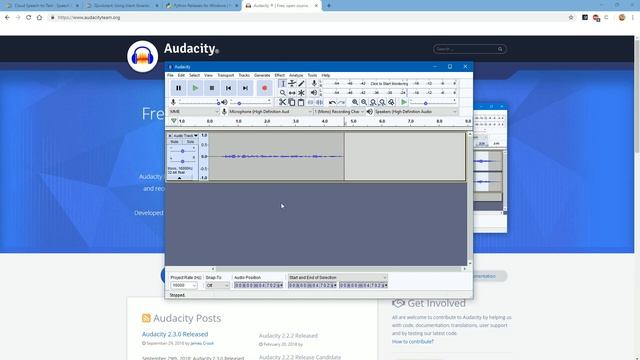Screen dimensions: 640x360
Task: Close the audio track with its X
Action: click(170, 136)
